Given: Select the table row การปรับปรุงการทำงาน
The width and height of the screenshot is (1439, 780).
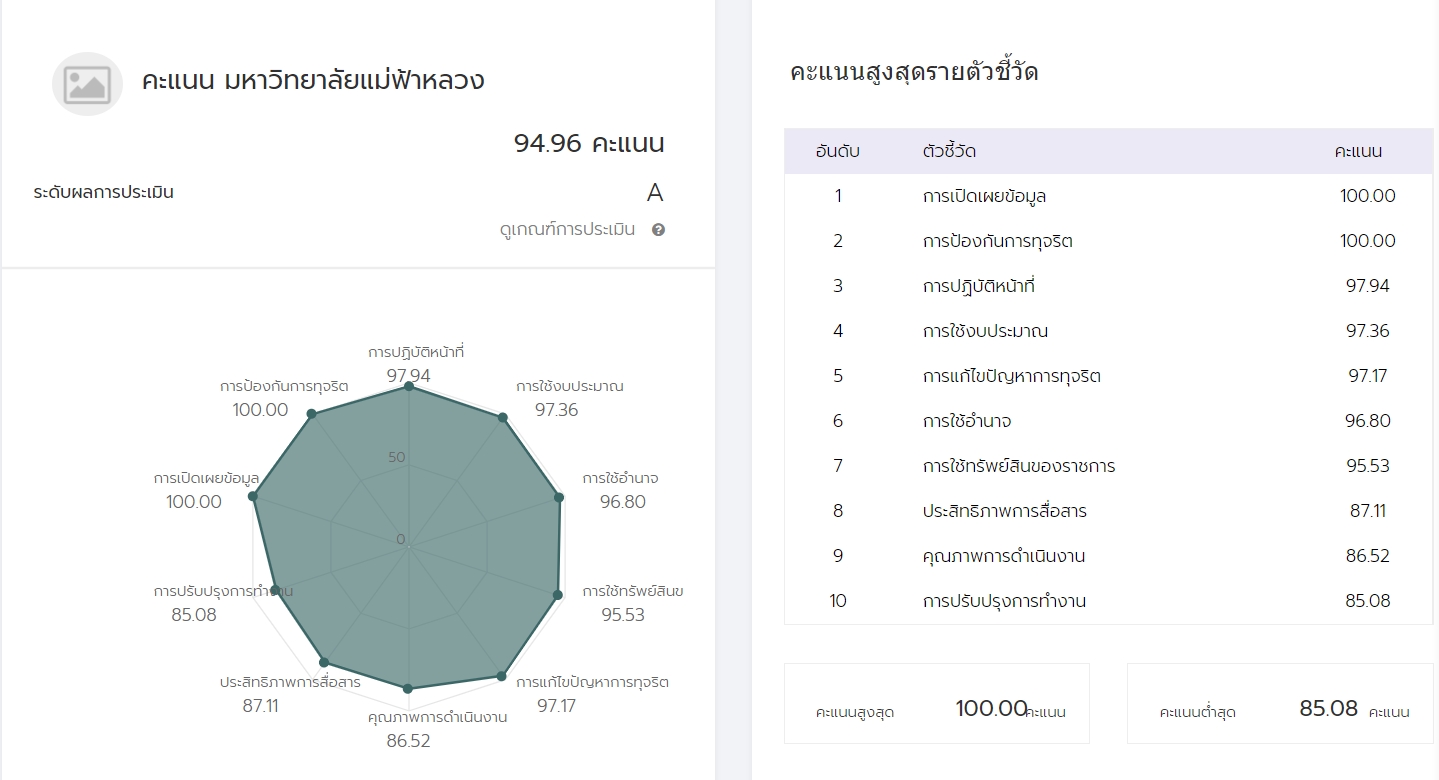Looking at the screenshot, I should pyautogui.click(x=1108, y=601).
